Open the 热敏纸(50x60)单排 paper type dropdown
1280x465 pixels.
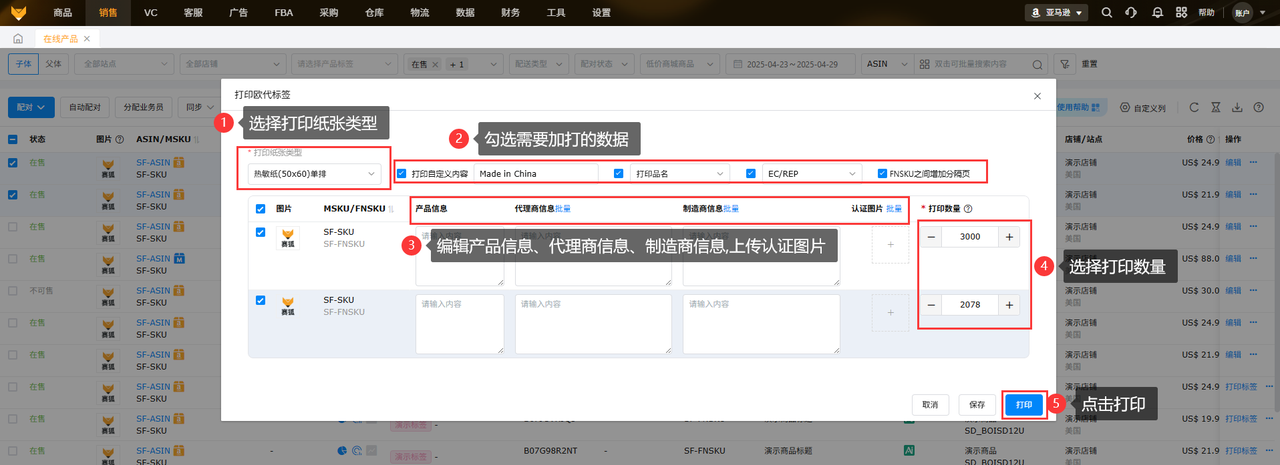[x=314, y=174]
